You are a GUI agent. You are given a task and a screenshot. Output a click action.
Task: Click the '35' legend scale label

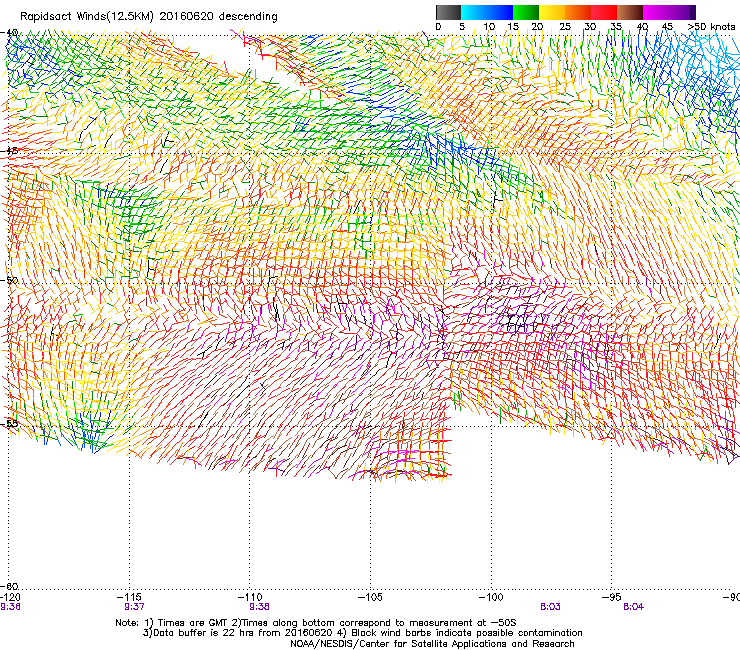[616, 27]
